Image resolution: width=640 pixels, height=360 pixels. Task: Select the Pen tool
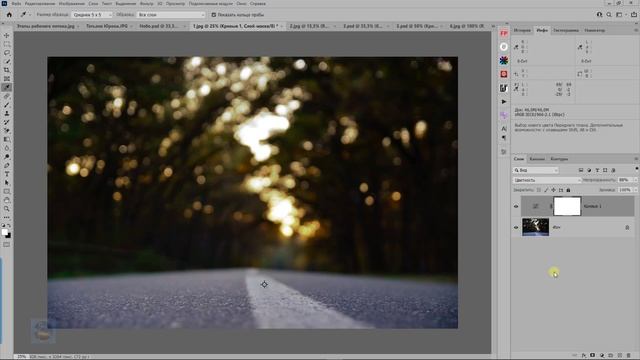(7, 165)
